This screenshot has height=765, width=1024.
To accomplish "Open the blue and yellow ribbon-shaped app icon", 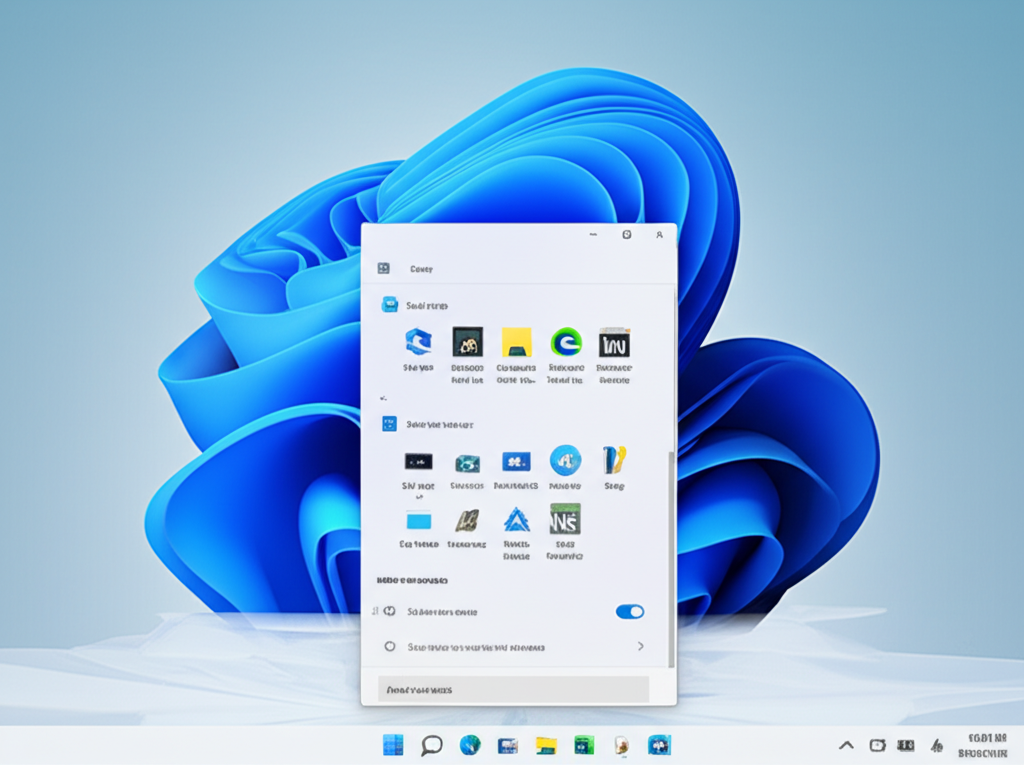I will (615, 460).
